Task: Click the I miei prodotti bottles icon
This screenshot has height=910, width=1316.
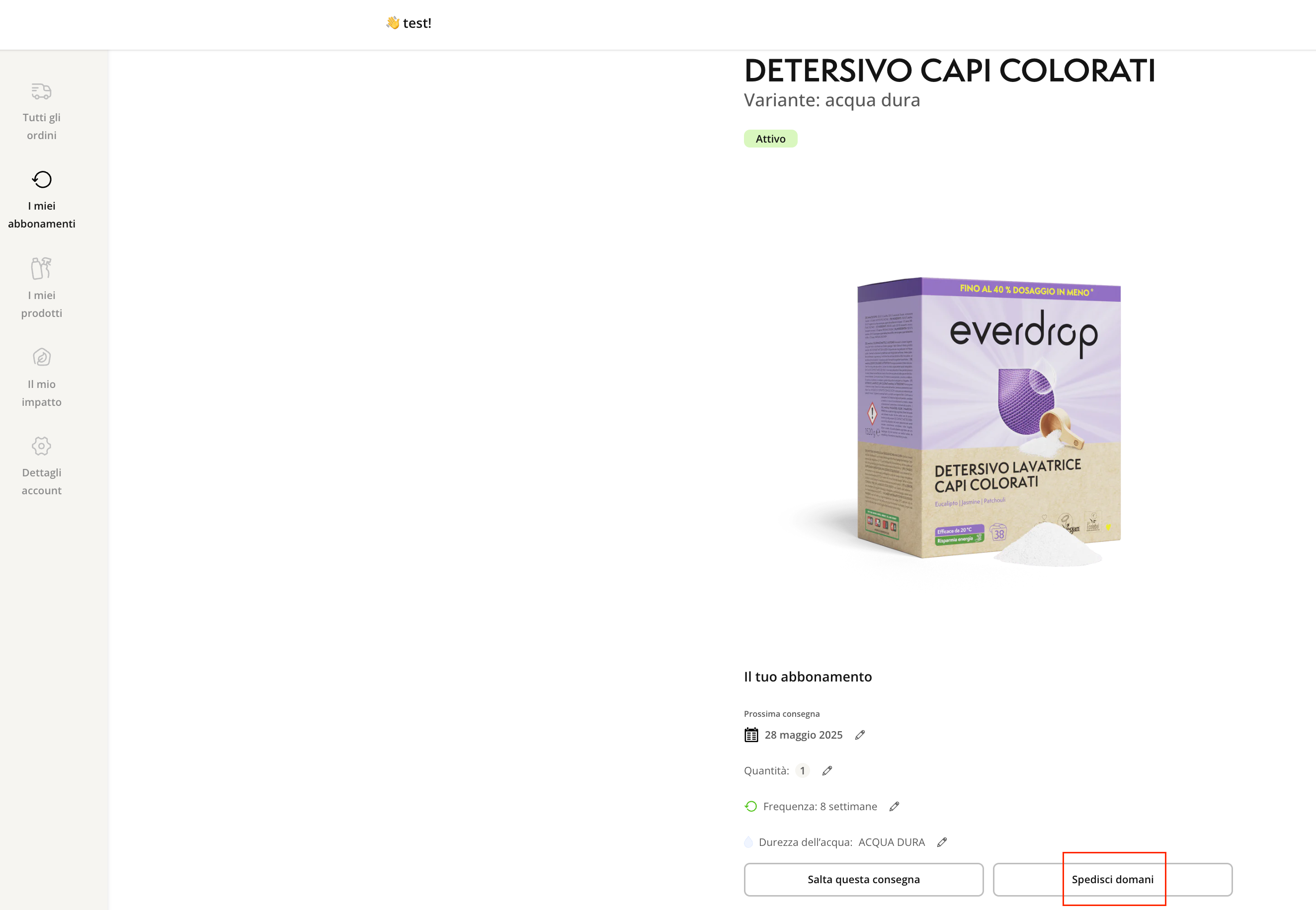Action: pyautogui.click(x=42, y=269)
